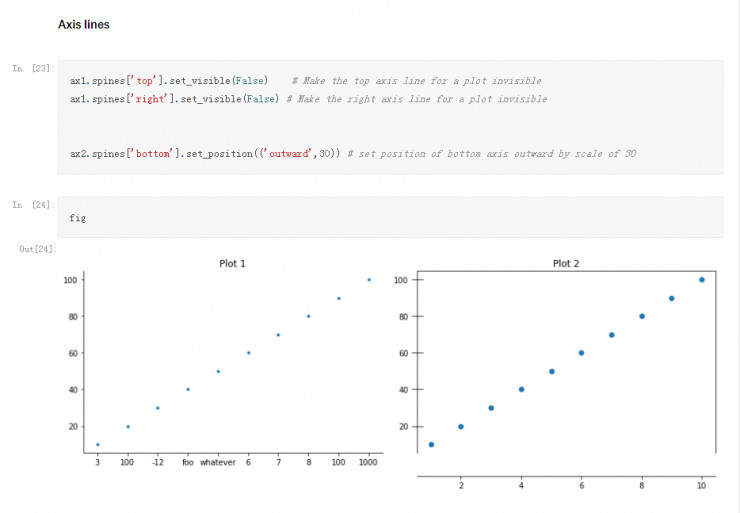Click the highest data point in Plot 2
The width and height of the screenshot is (740, 513).
(x=701, y=280)
